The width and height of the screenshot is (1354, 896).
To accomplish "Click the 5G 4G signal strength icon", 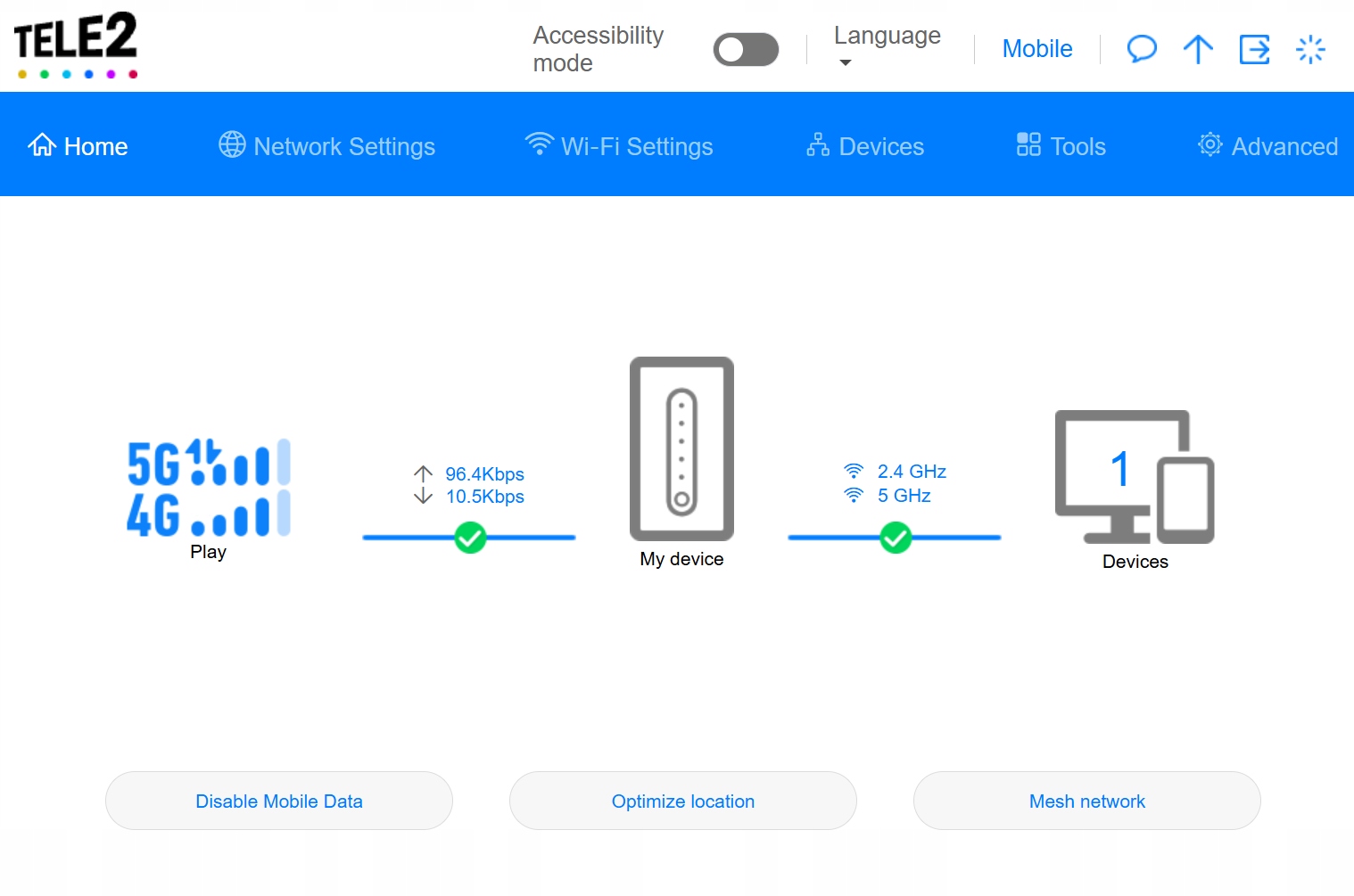I will [209, 488].
